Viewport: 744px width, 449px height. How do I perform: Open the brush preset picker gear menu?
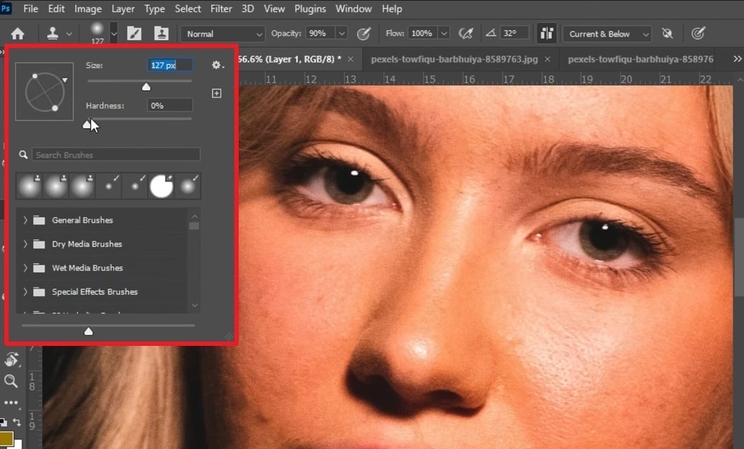217,66
